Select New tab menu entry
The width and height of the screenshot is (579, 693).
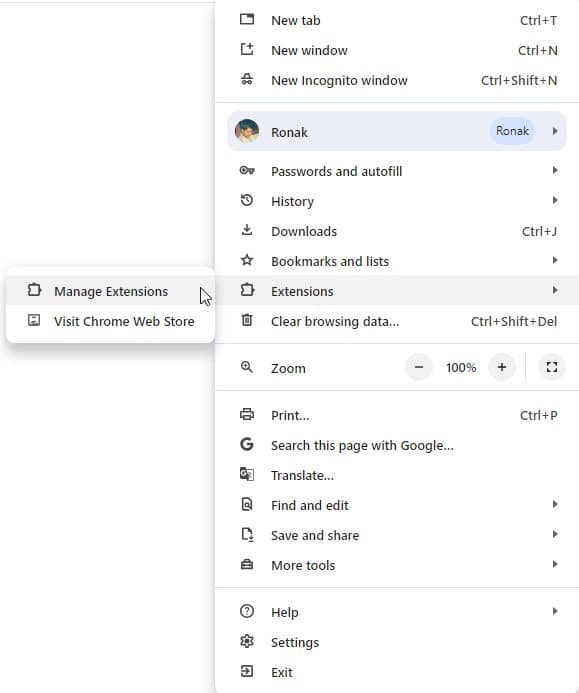tap(397, 20)
